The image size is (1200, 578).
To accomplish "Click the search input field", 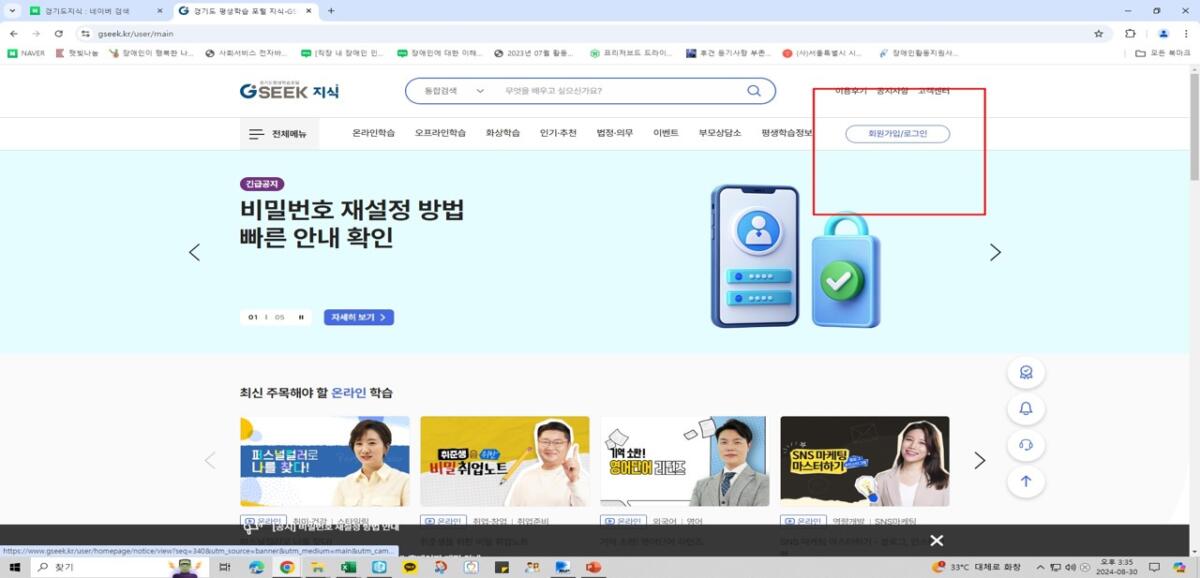I will (620, 91).
